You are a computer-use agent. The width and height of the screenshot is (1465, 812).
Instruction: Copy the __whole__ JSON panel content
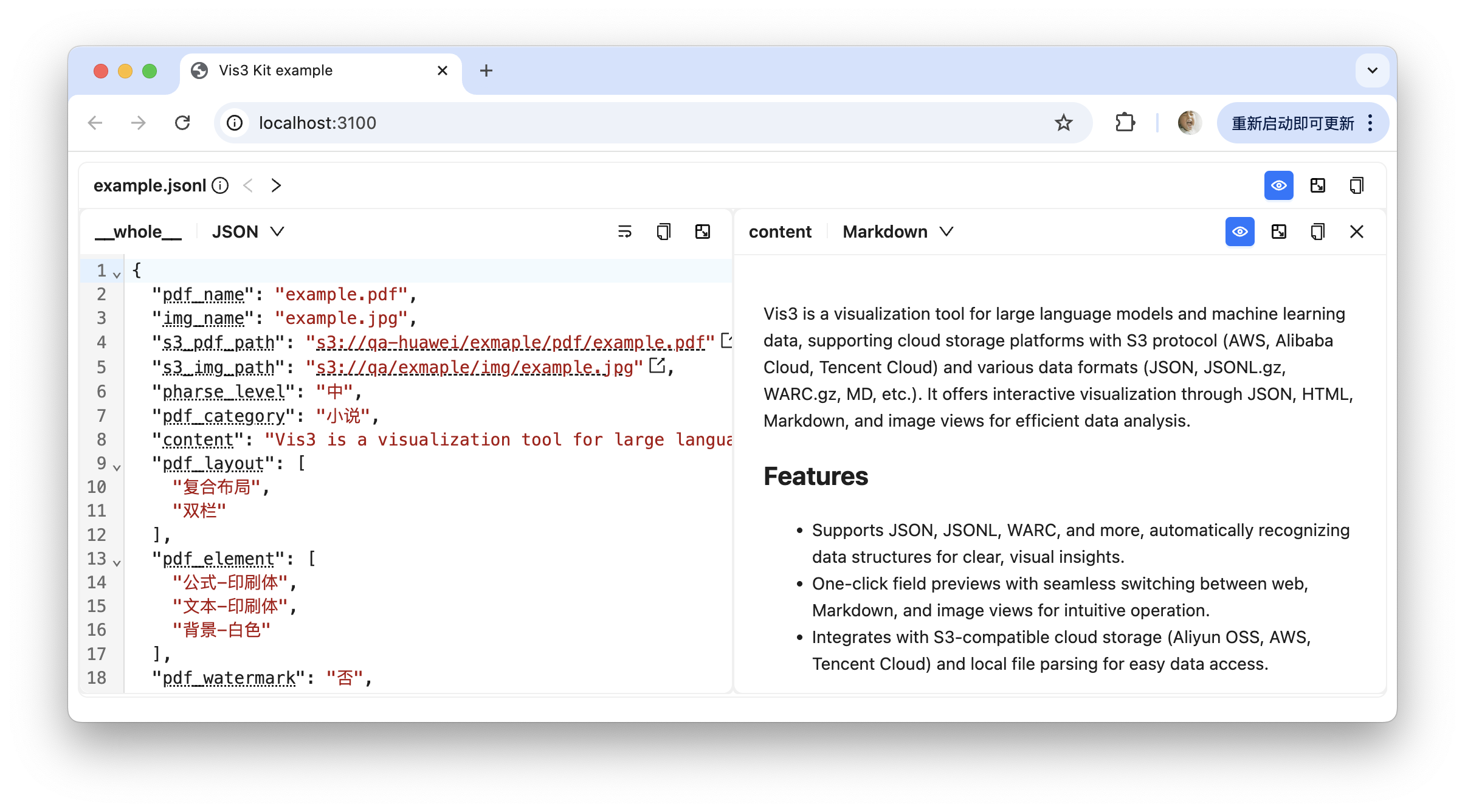663,232
